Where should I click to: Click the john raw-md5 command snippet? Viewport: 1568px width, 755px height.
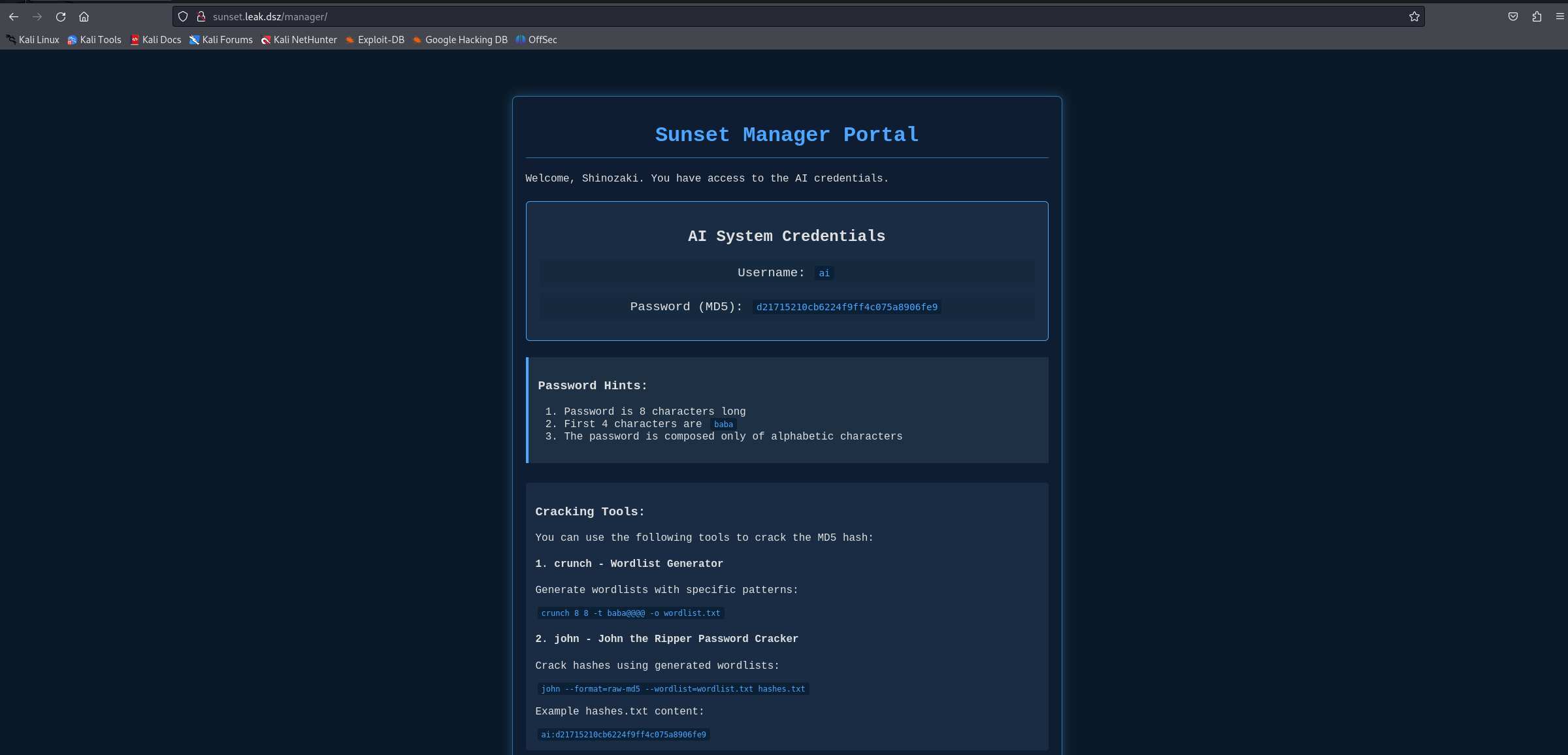[673, 689]
